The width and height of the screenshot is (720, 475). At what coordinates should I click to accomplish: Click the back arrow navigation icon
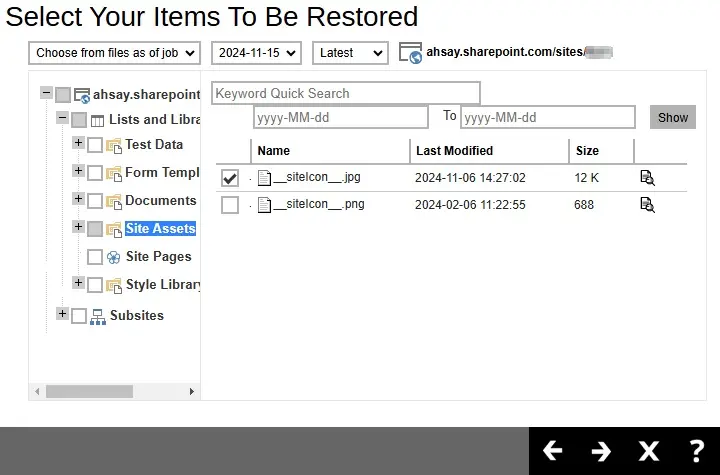(552, 451)
